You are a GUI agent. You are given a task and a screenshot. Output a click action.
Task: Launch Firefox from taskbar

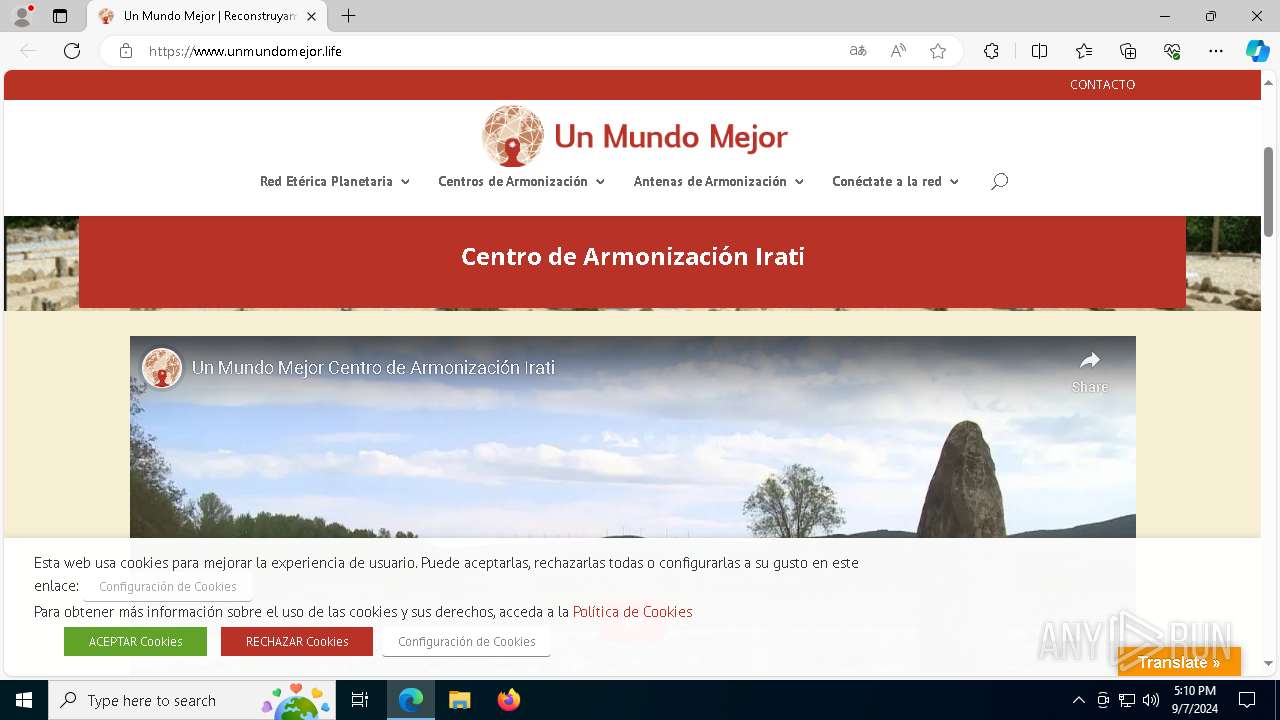click(509, 700)
